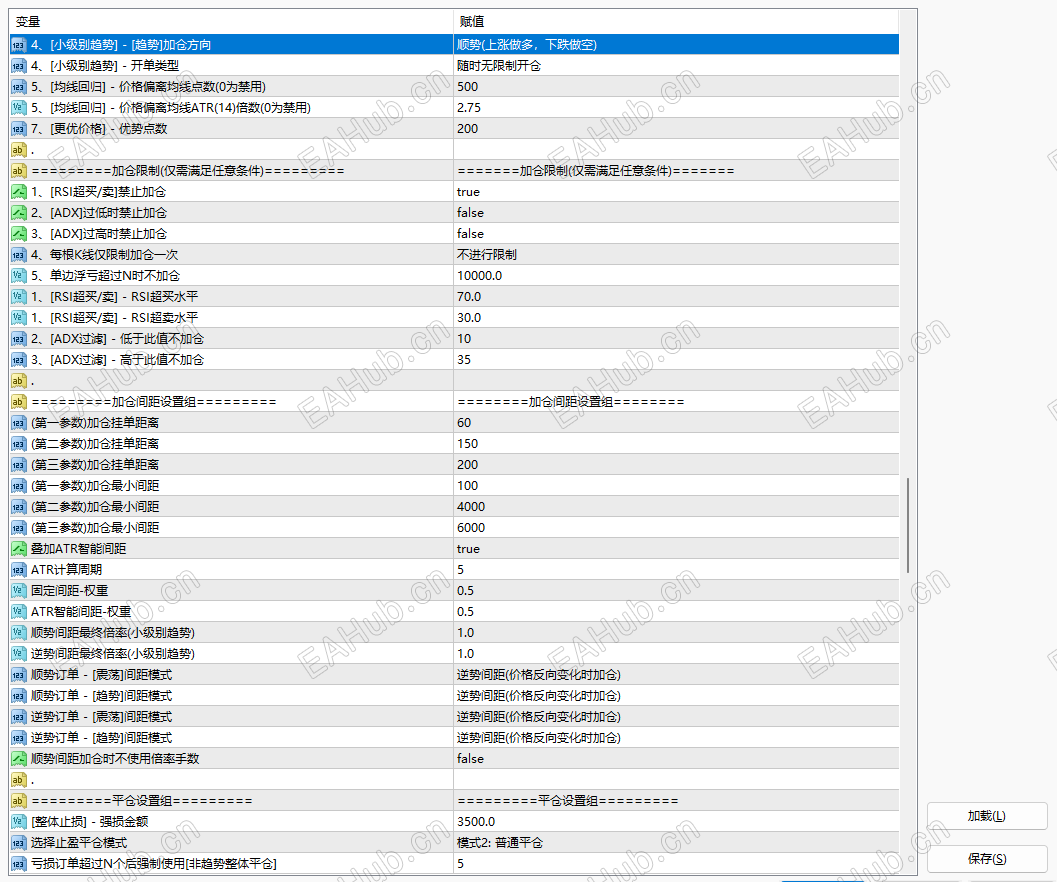1057x882 pixels.
Task: Edit the value 70.0 of RSI超买水平
Action: pos(676,297)
